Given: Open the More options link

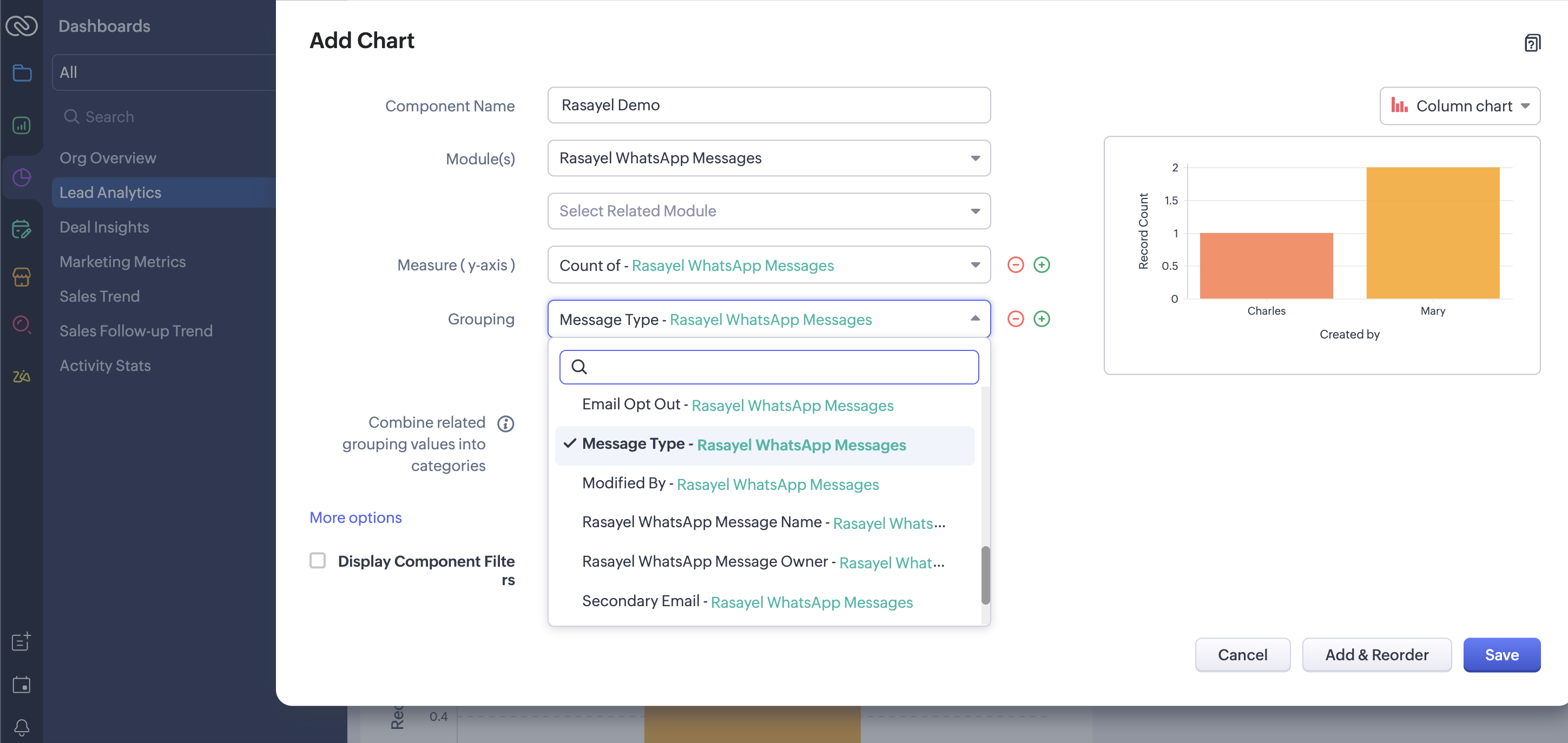Looking at the screenshot, I should tap(355, 518).
